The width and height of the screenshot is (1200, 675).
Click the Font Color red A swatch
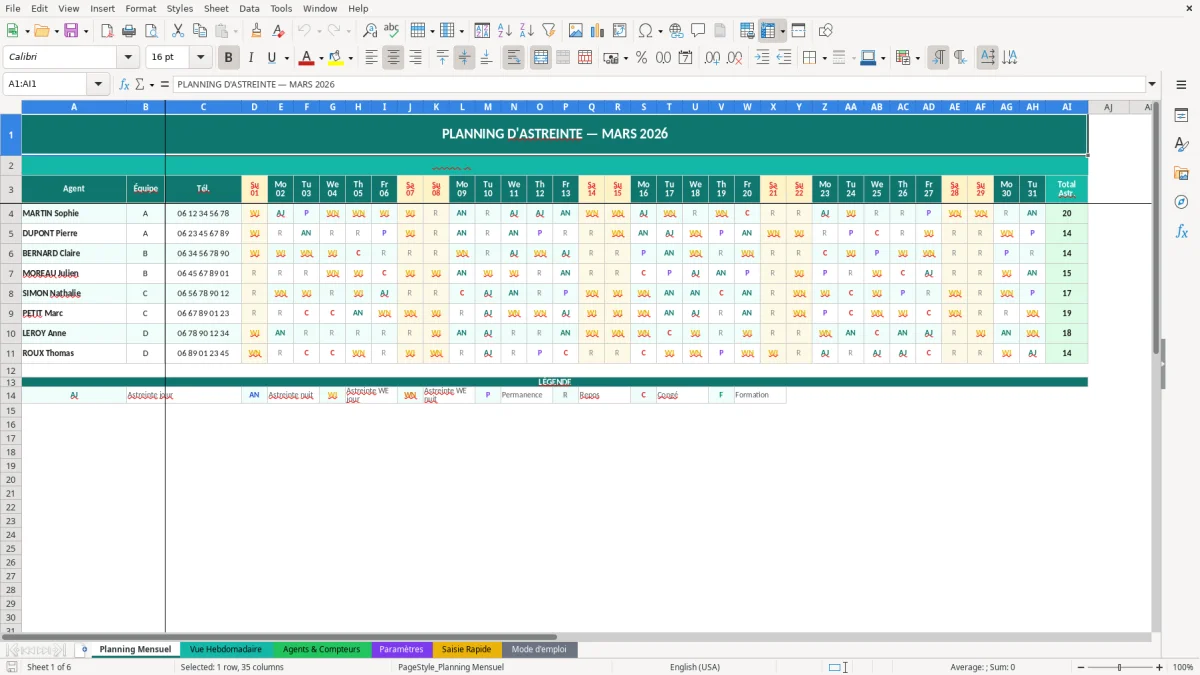pyautogui.click(x=307, y=58)
